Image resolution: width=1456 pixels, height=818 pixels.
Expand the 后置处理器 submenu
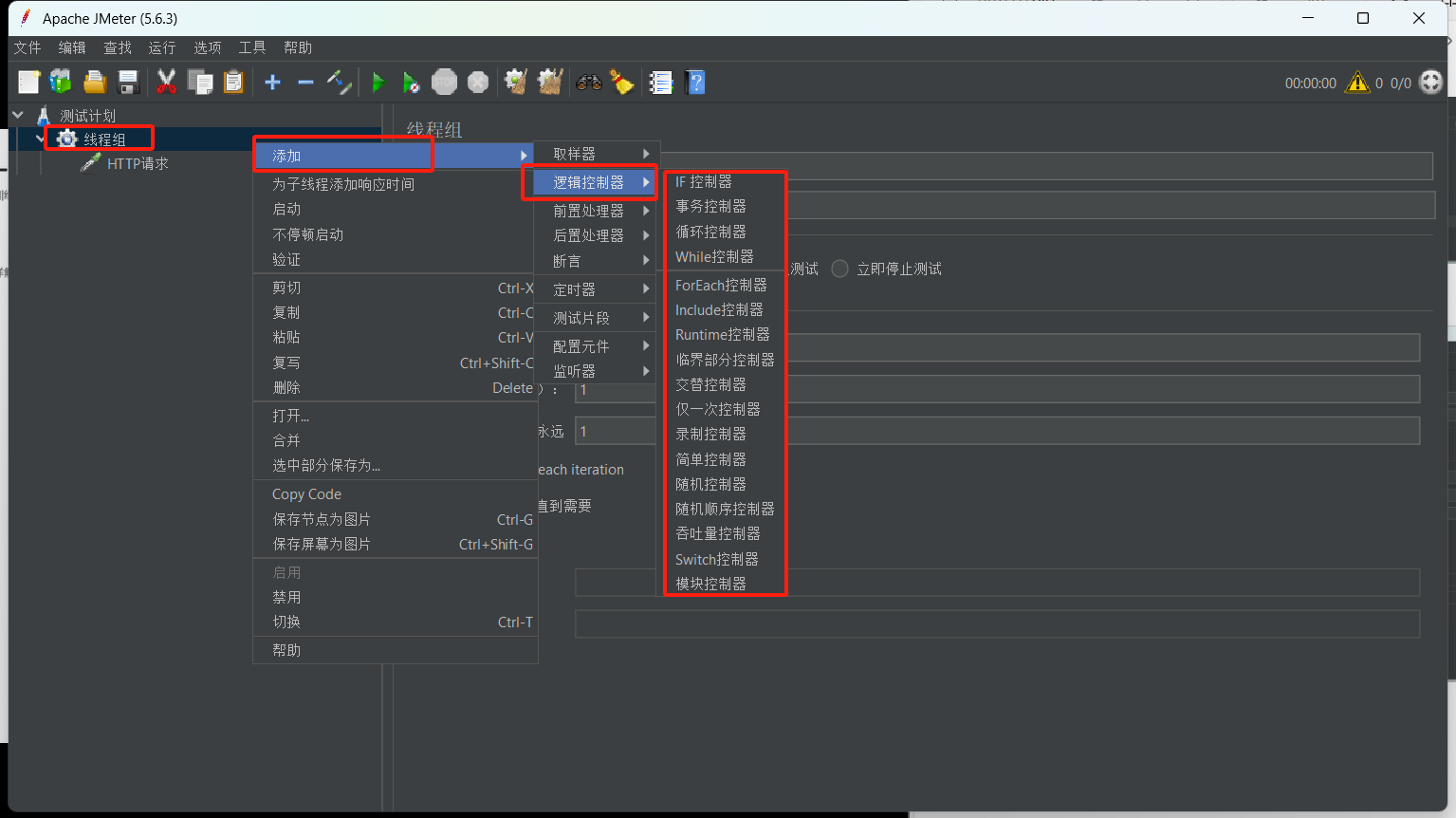(595, 235)
